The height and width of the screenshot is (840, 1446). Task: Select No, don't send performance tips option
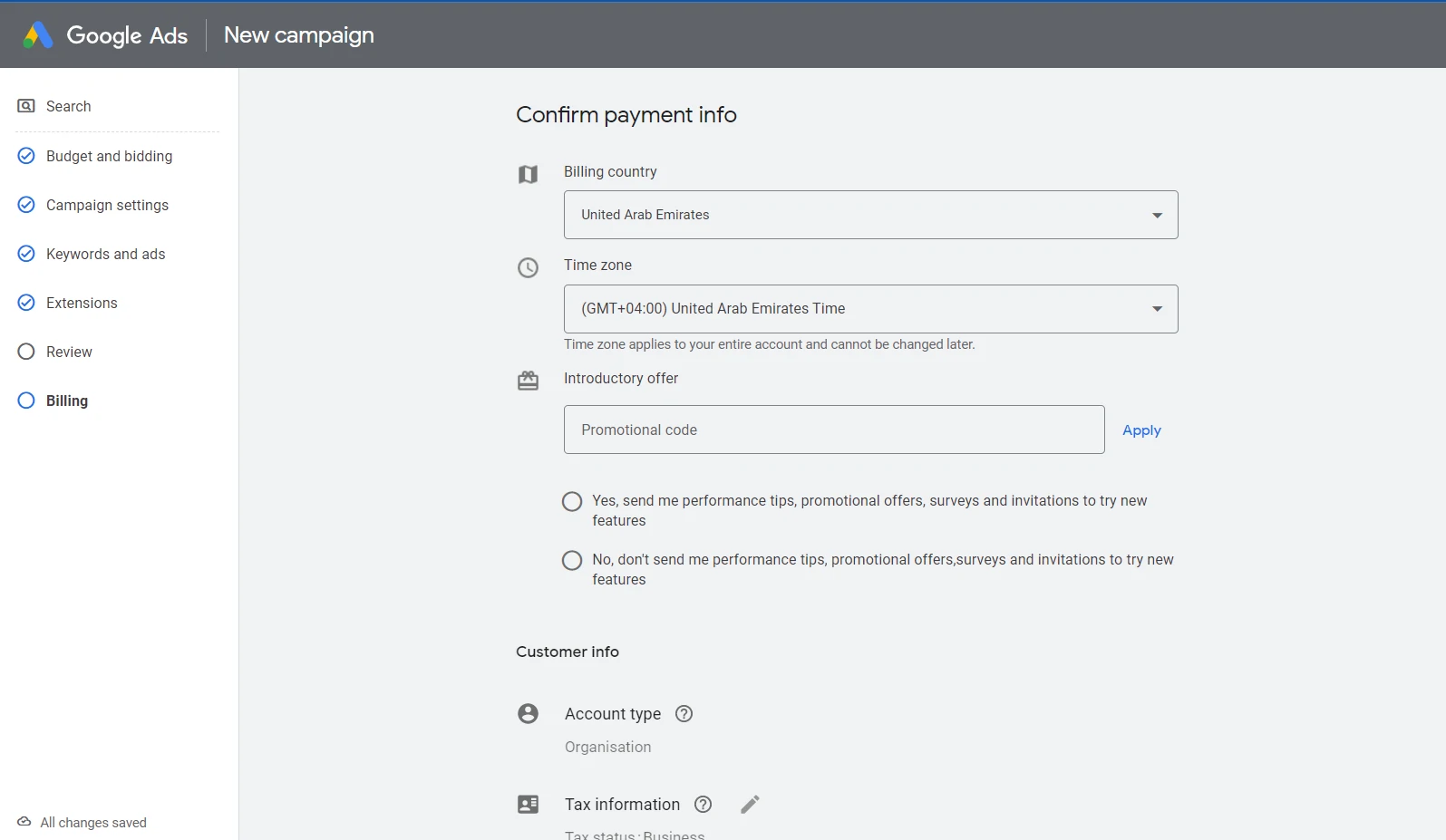click(572, 560)
